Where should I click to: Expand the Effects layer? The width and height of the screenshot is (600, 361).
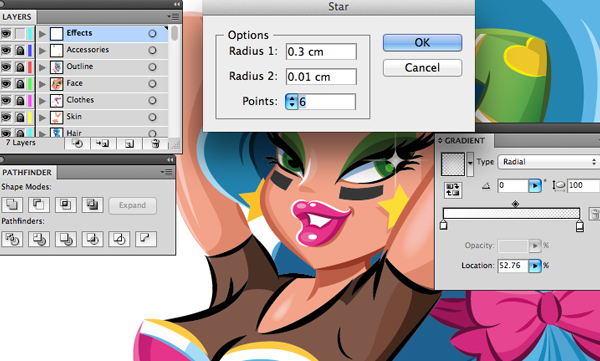pyautogui.click(x=42, y=34)
